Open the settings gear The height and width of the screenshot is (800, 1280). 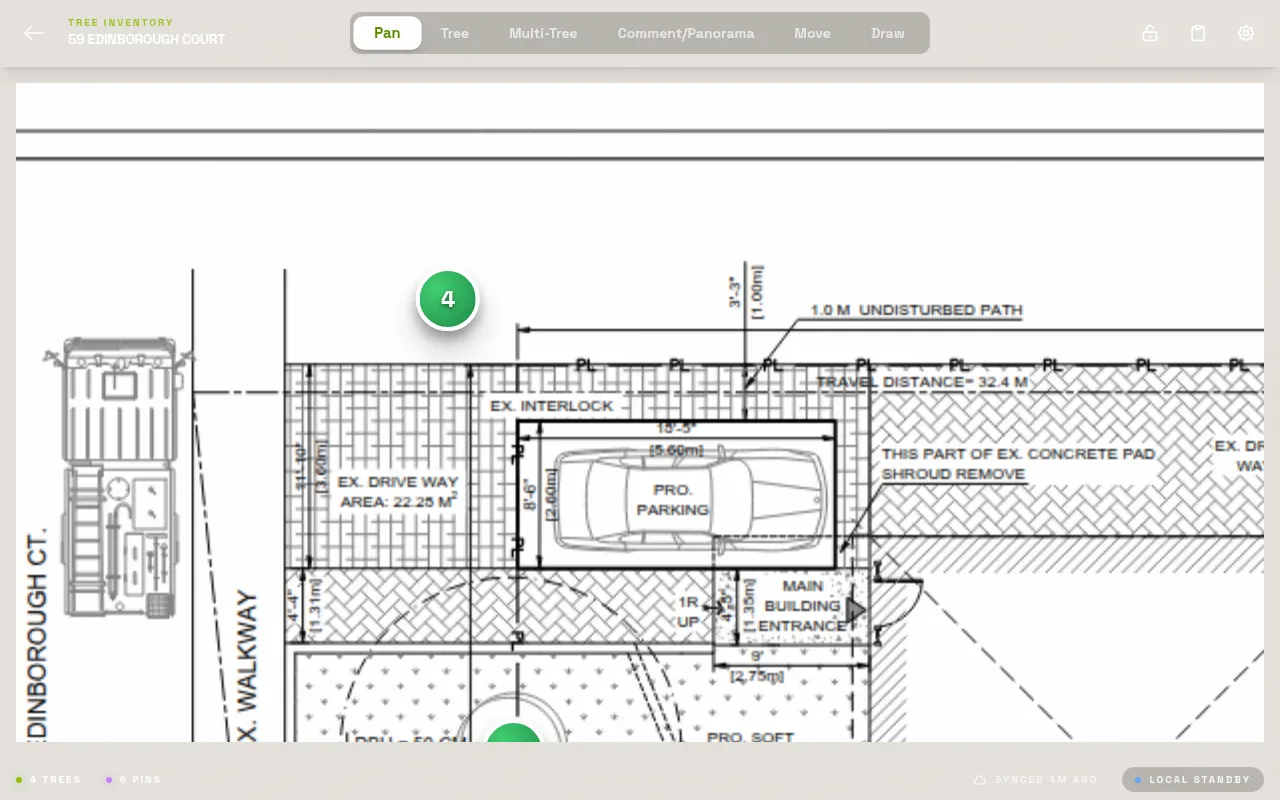tap(1246, 33)
